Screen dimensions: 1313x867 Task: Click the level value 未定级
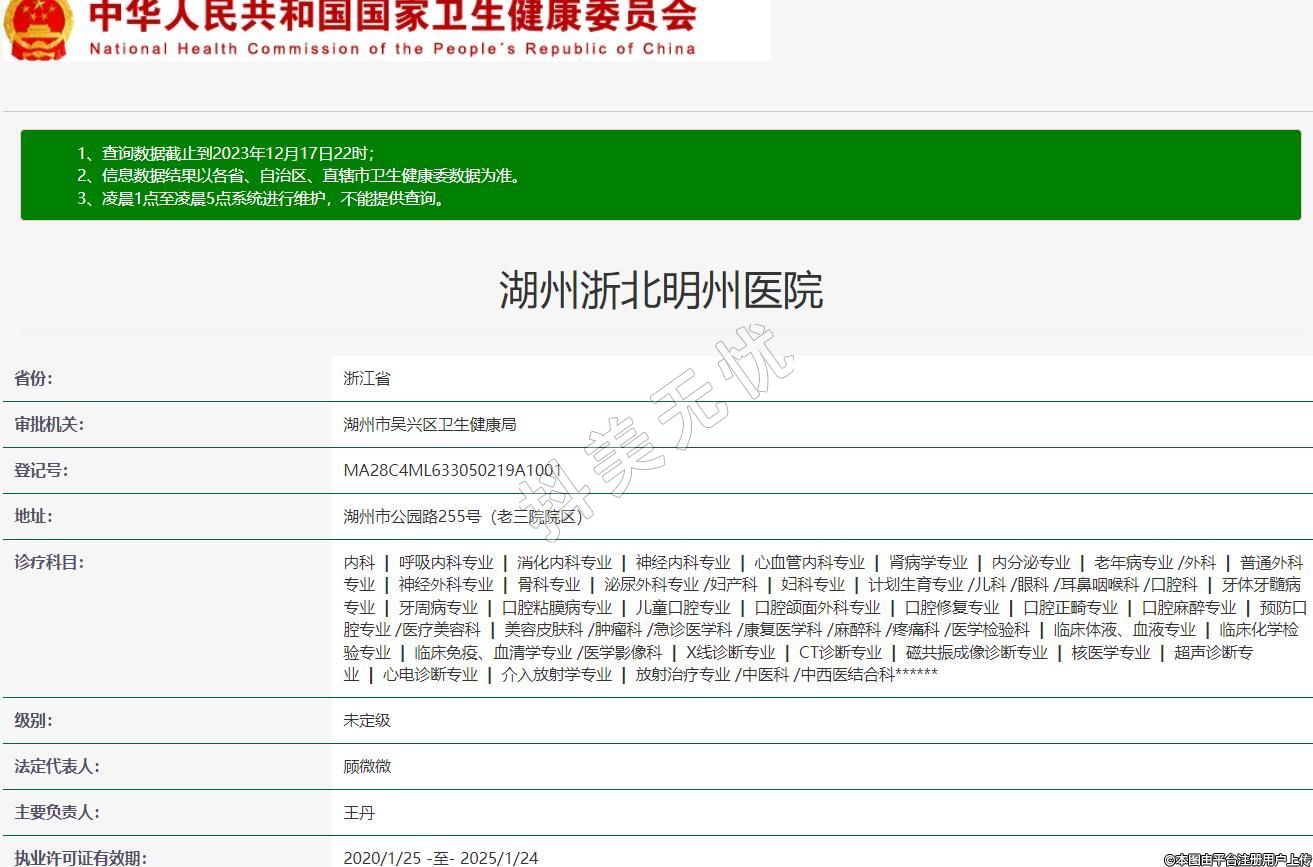point(367,720)
